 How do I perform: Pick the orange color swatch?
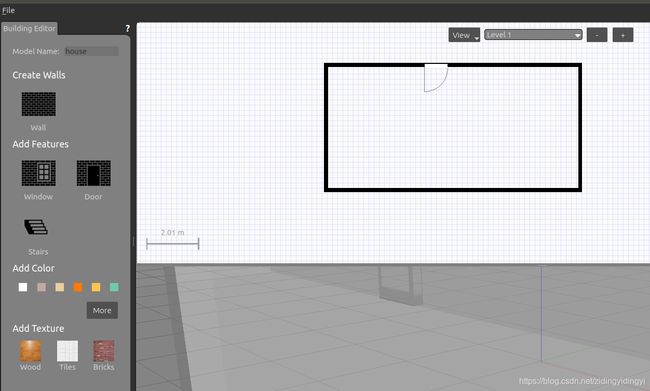click(78, 287)
